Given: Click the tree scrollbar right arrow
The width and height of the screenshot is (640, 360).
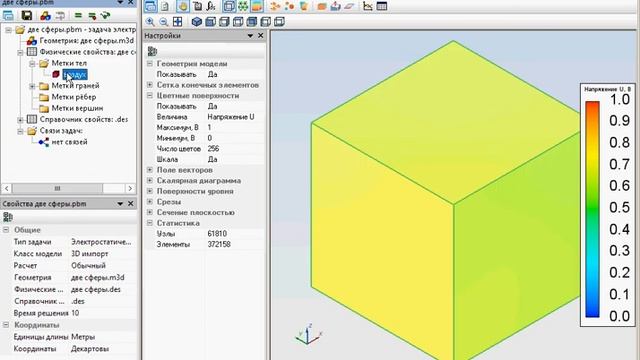Looking at the screenshot, I should [130, 188].
